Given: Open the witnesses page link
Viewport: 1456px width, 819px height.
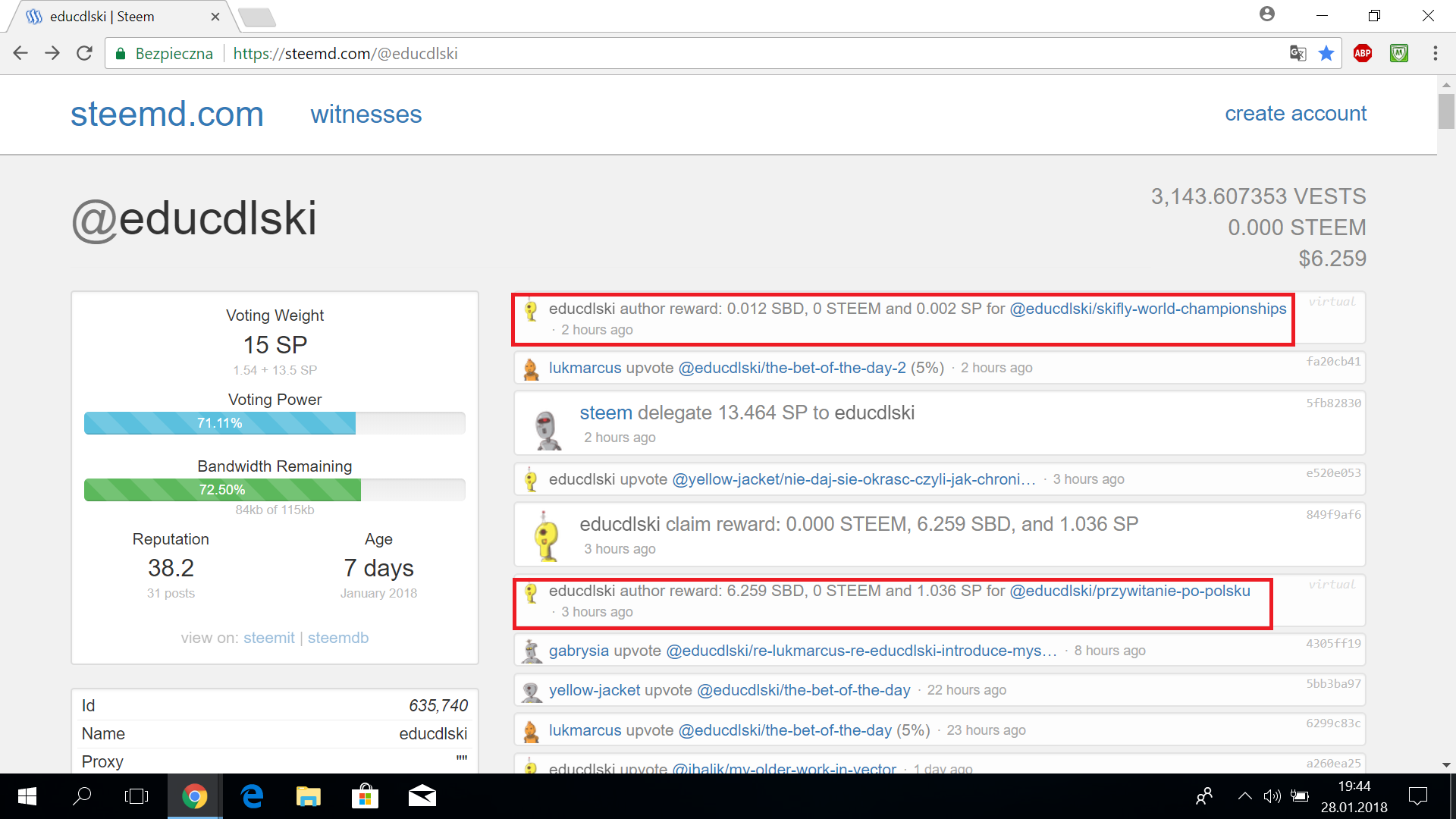Looking at the screenshot, I should [x=366, y=114].
